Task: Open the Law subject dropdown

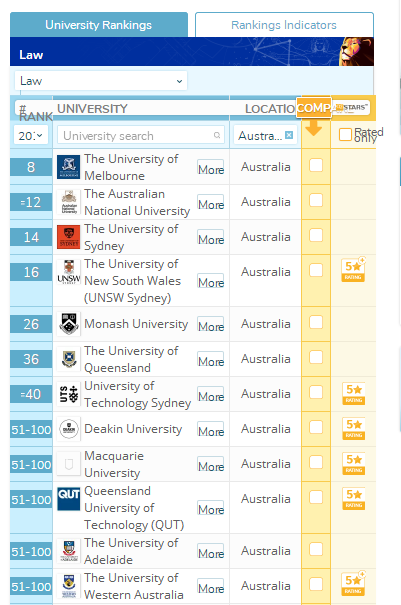Action: (101, 81)
